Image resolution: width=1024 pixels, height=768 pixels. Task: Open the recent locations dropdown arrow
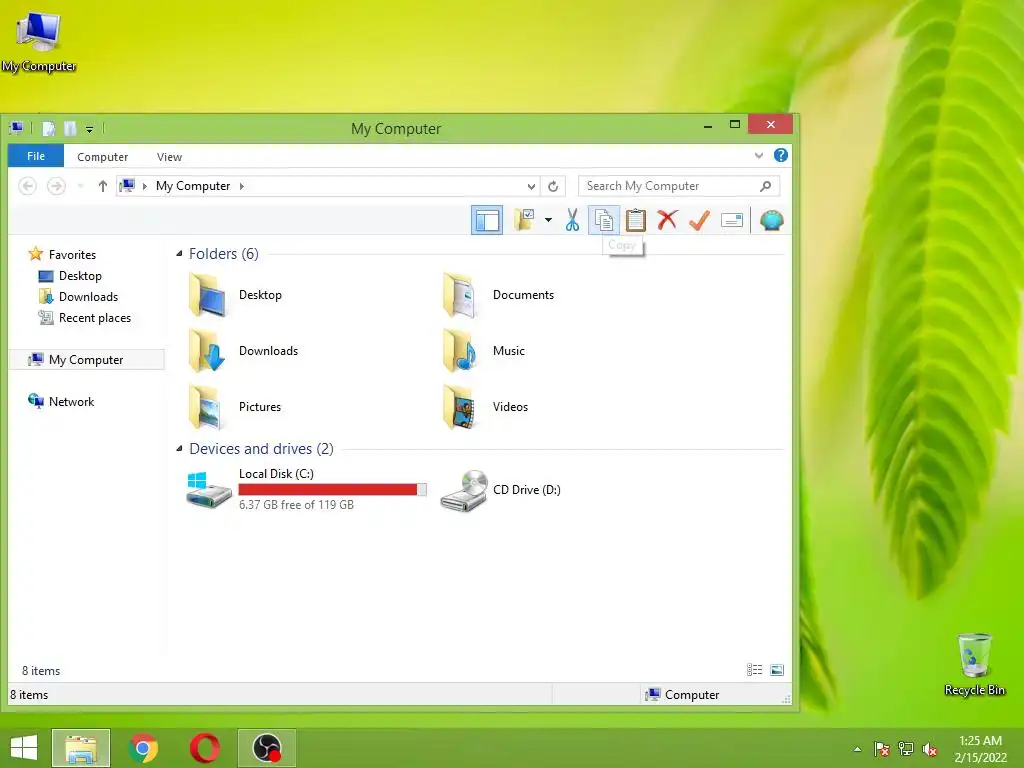pyautogui.click(x=80, y=186)
